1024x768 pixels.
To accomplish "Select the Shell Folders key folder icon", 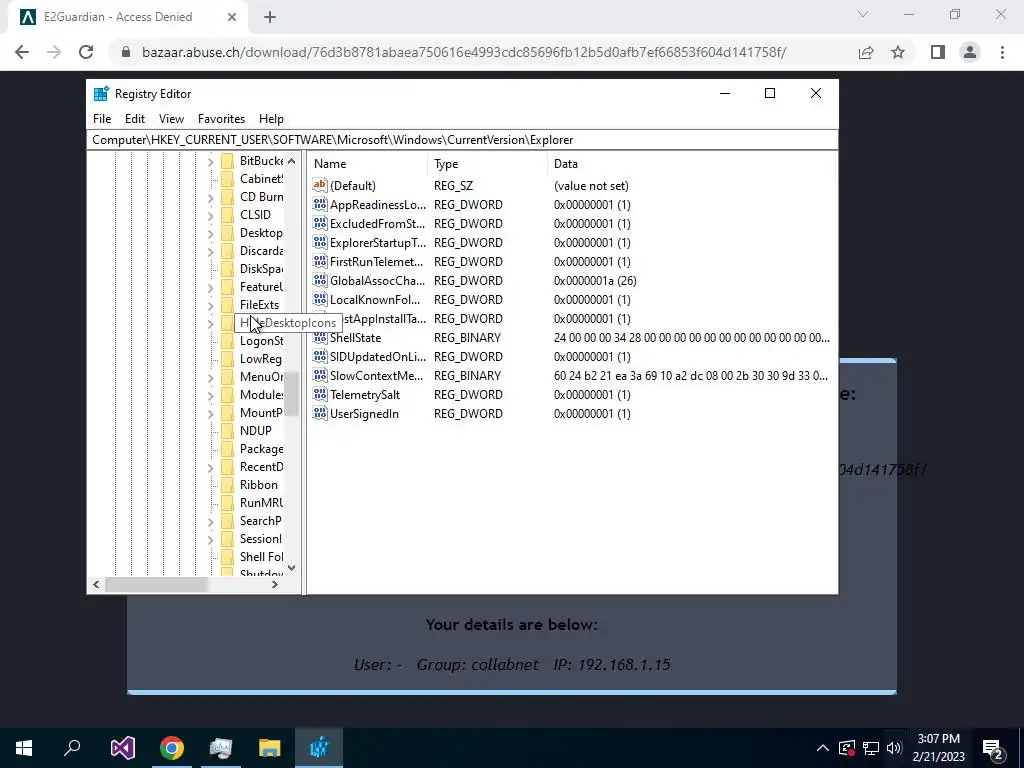I will 227,556.
